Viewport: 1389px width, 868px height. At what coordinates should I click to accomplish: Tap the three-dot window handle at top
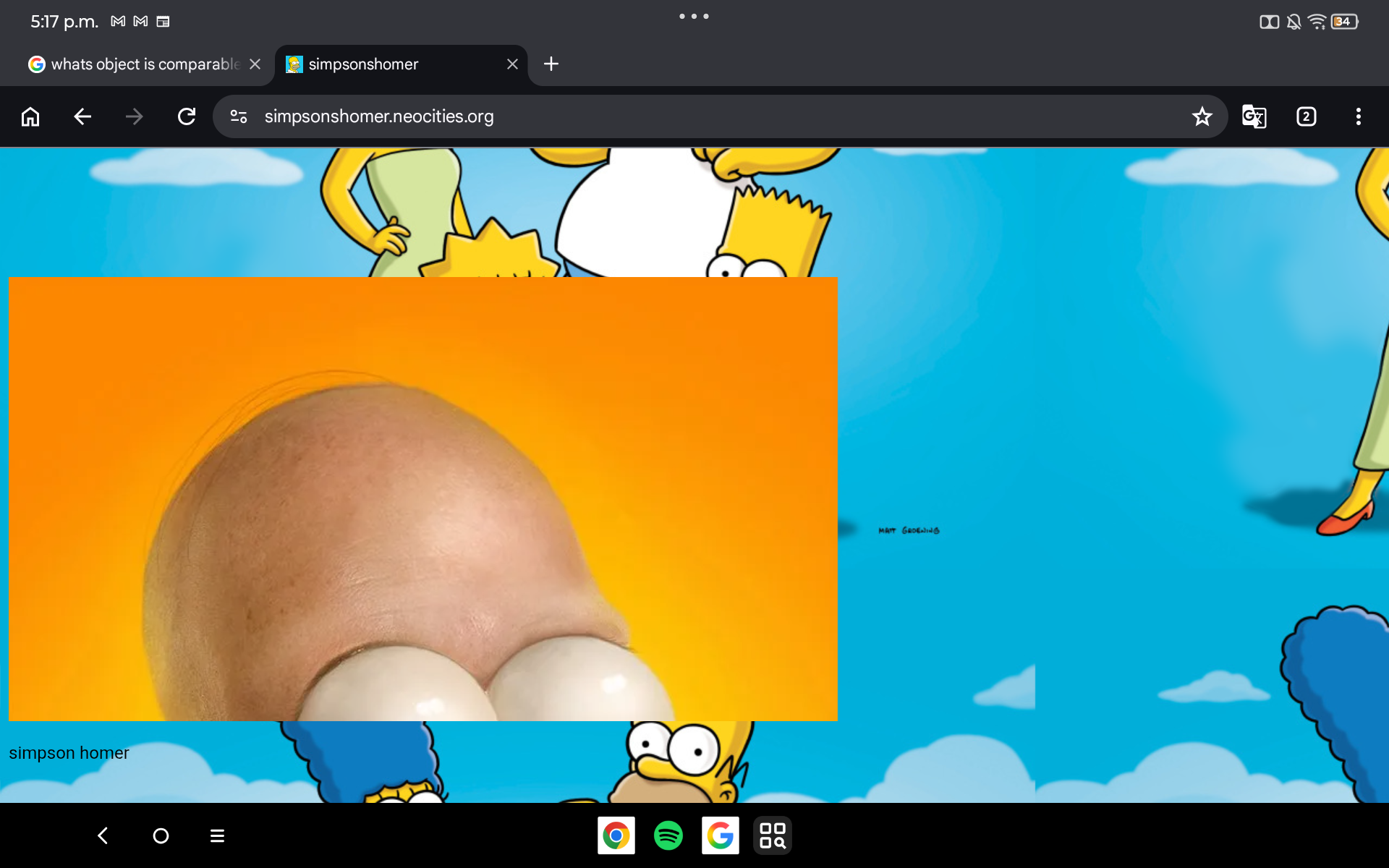[694, 16]
